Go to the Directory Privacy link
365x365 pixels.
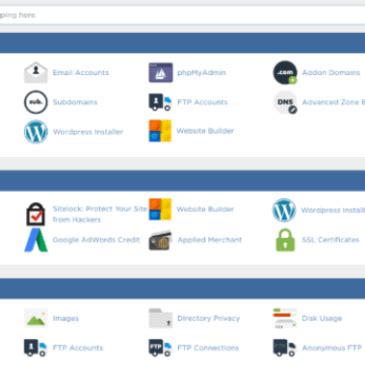[x=209, y=318]
